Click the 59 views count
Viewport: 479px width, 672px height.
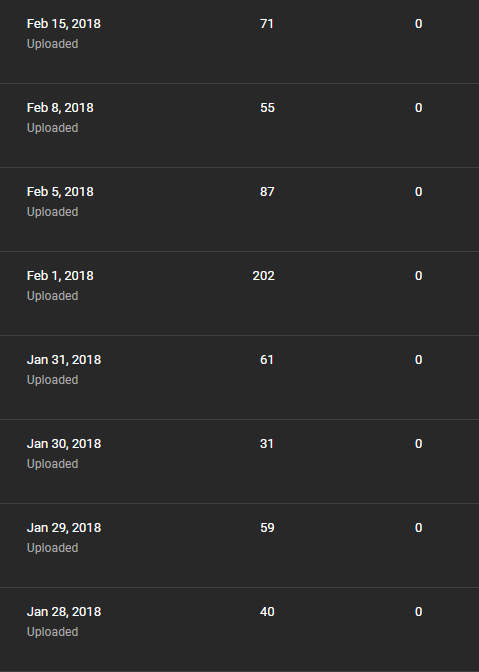tap(267, 528)
